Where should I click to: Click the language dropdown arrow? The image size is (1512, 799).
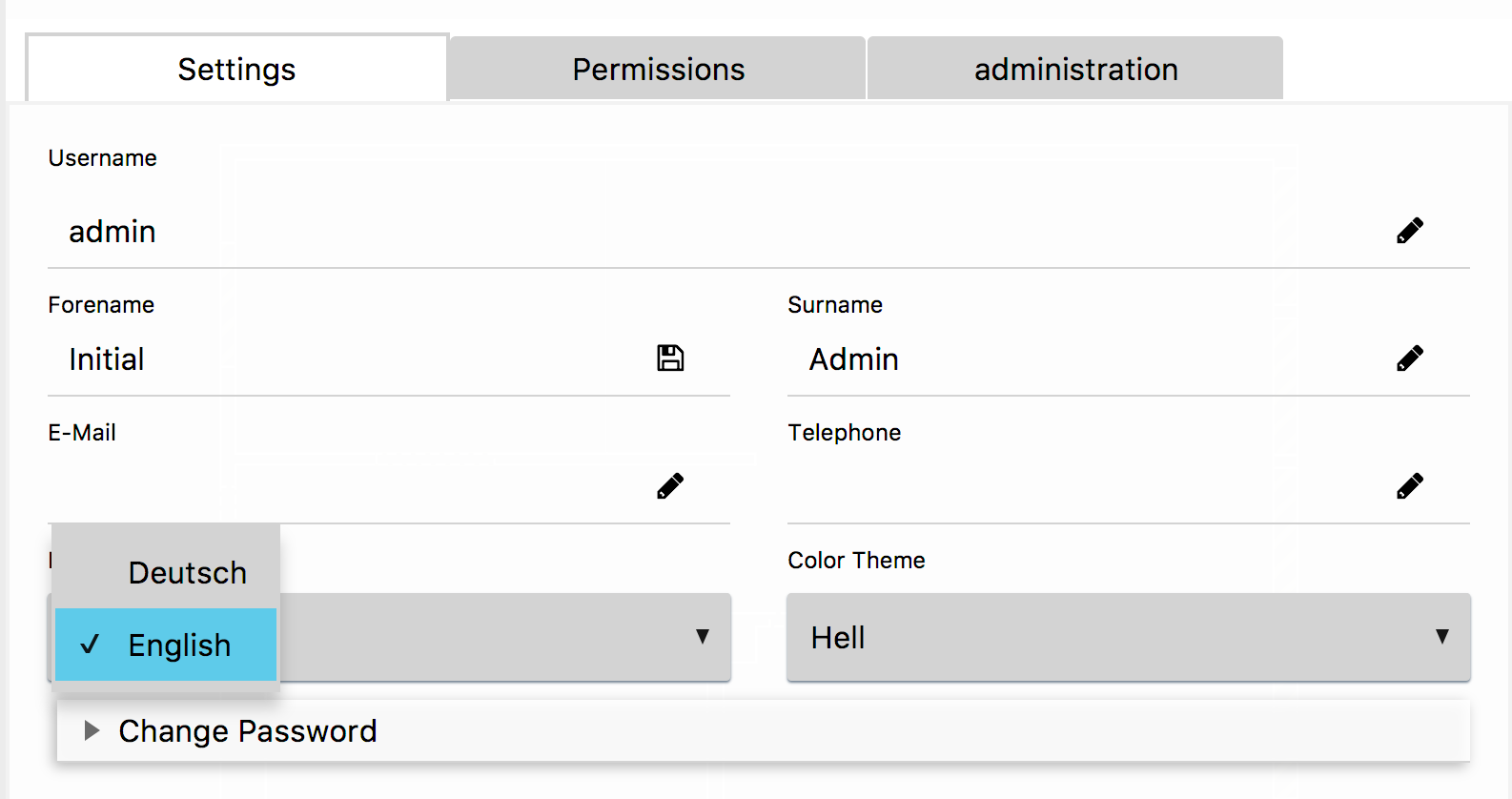703,637
